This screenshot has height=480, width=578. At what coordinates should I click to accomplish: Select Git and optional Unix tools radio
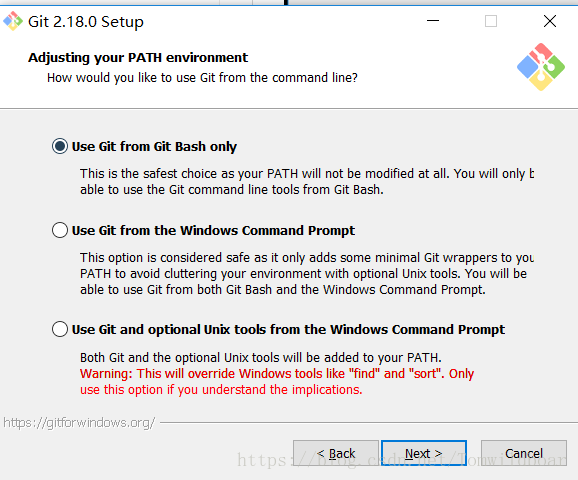60,329
